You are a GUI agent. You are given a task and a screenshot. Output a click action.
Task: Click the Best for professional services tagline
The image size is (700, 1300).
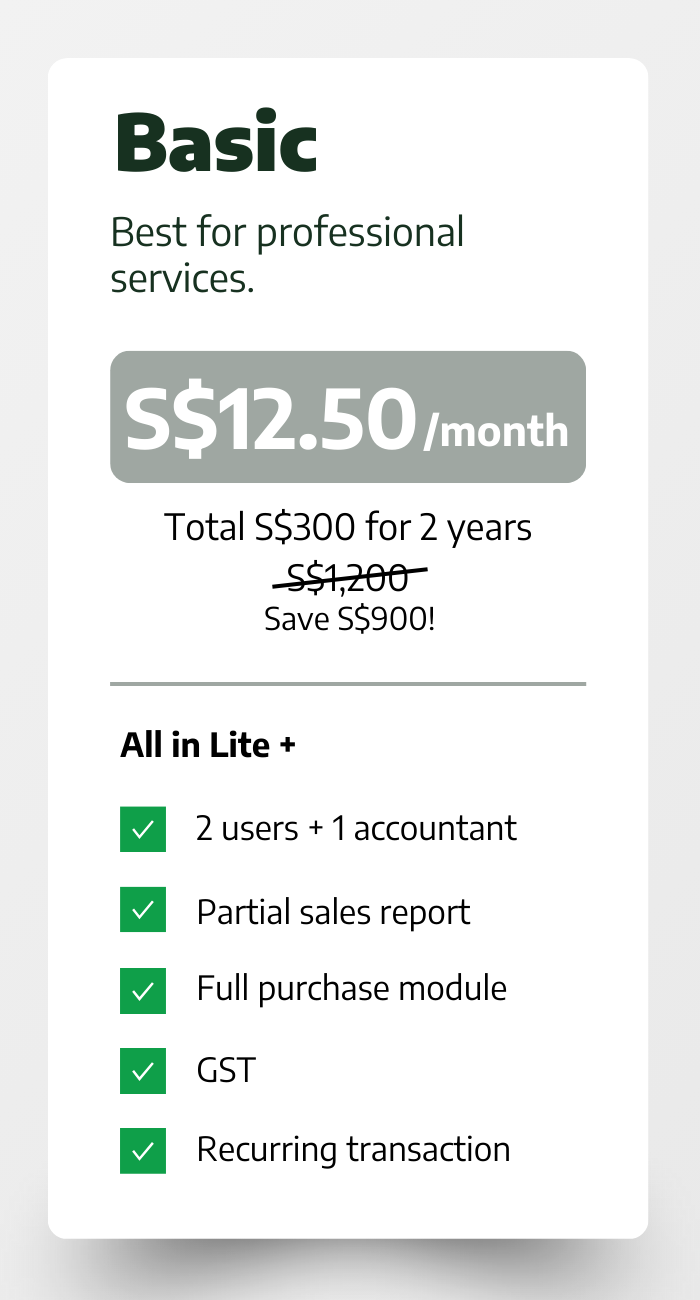click(287, 254)
